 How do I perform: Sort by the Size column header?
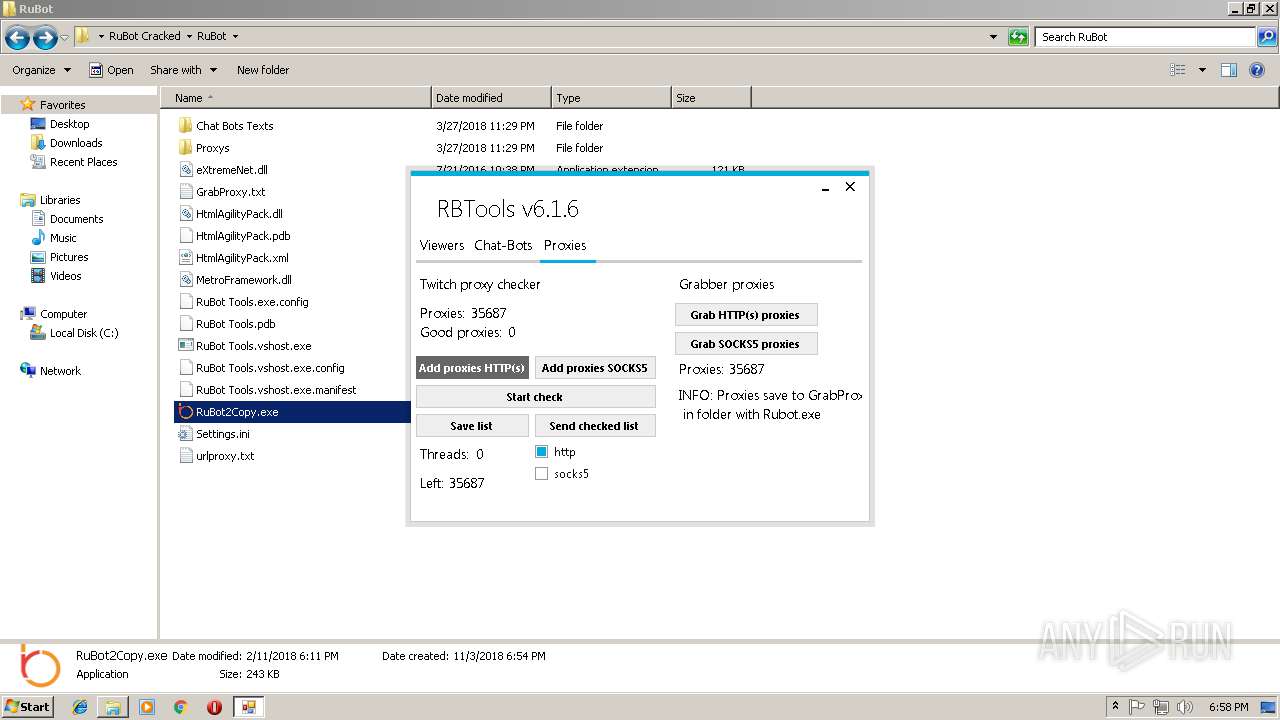(x=711, y=98)
